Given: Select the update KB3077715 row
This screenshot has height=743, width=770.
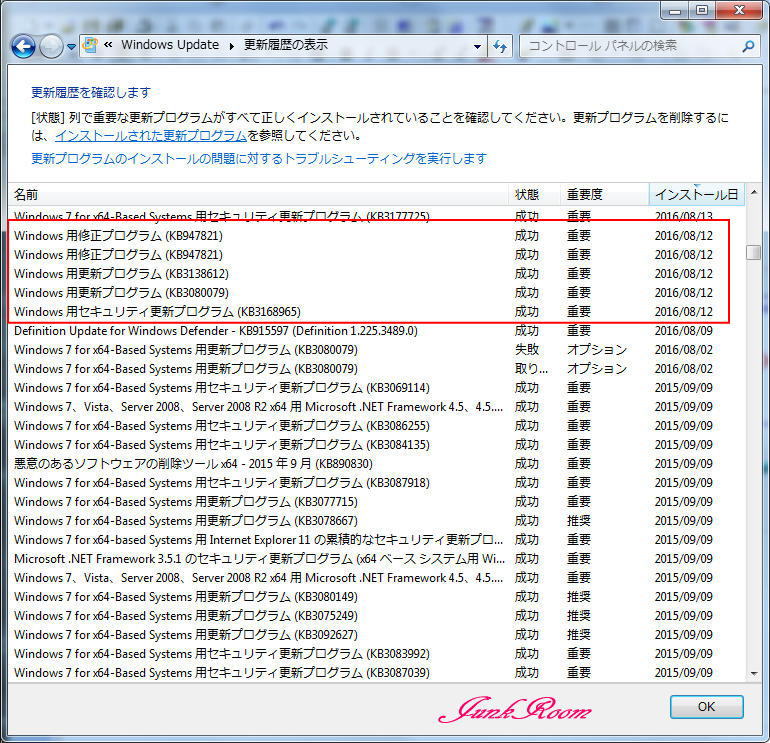Looking at the screenshot, I should click(x=376, y=501).
